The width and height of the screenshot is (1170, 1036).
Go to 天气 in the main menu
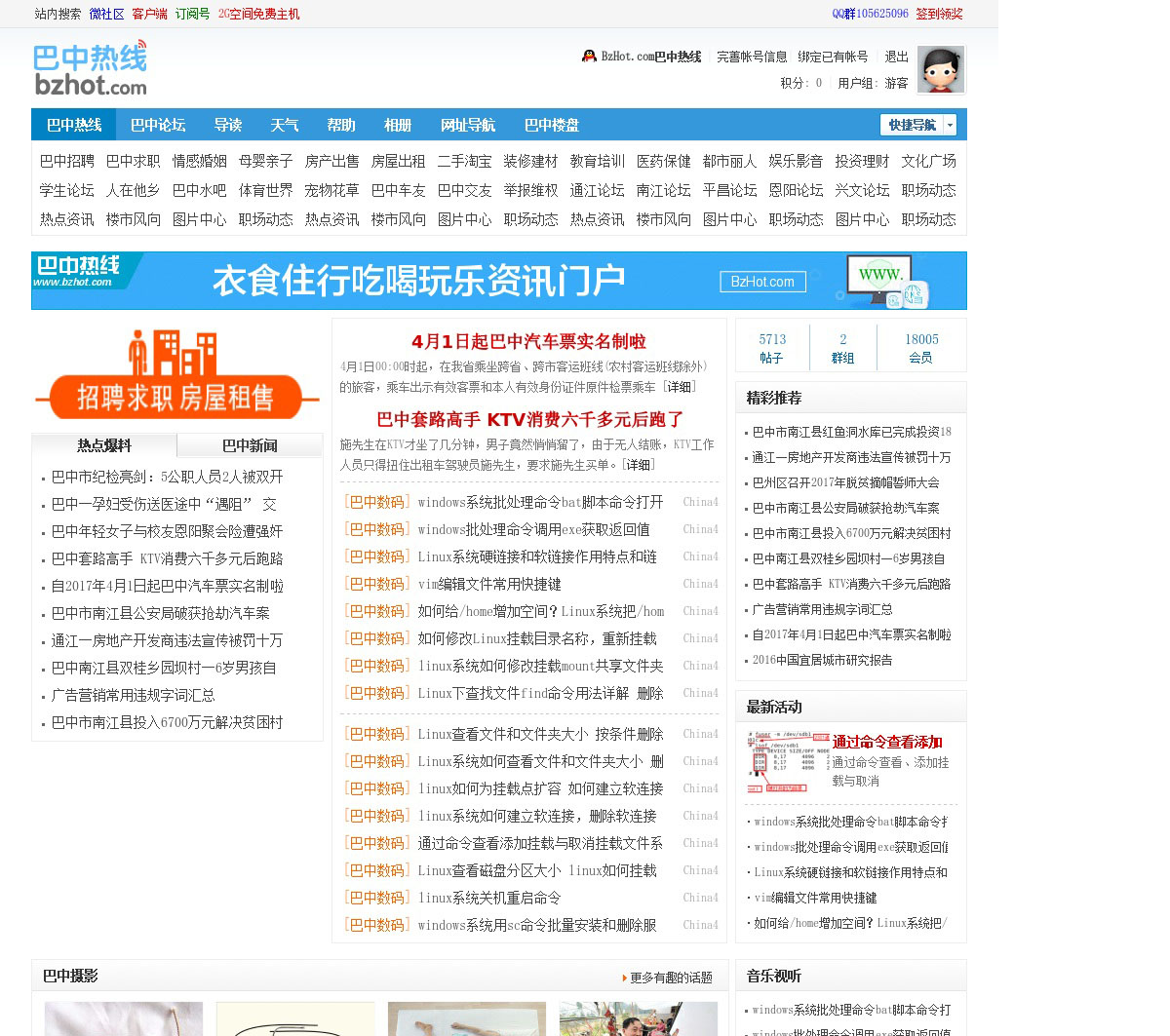coord(284,125)
